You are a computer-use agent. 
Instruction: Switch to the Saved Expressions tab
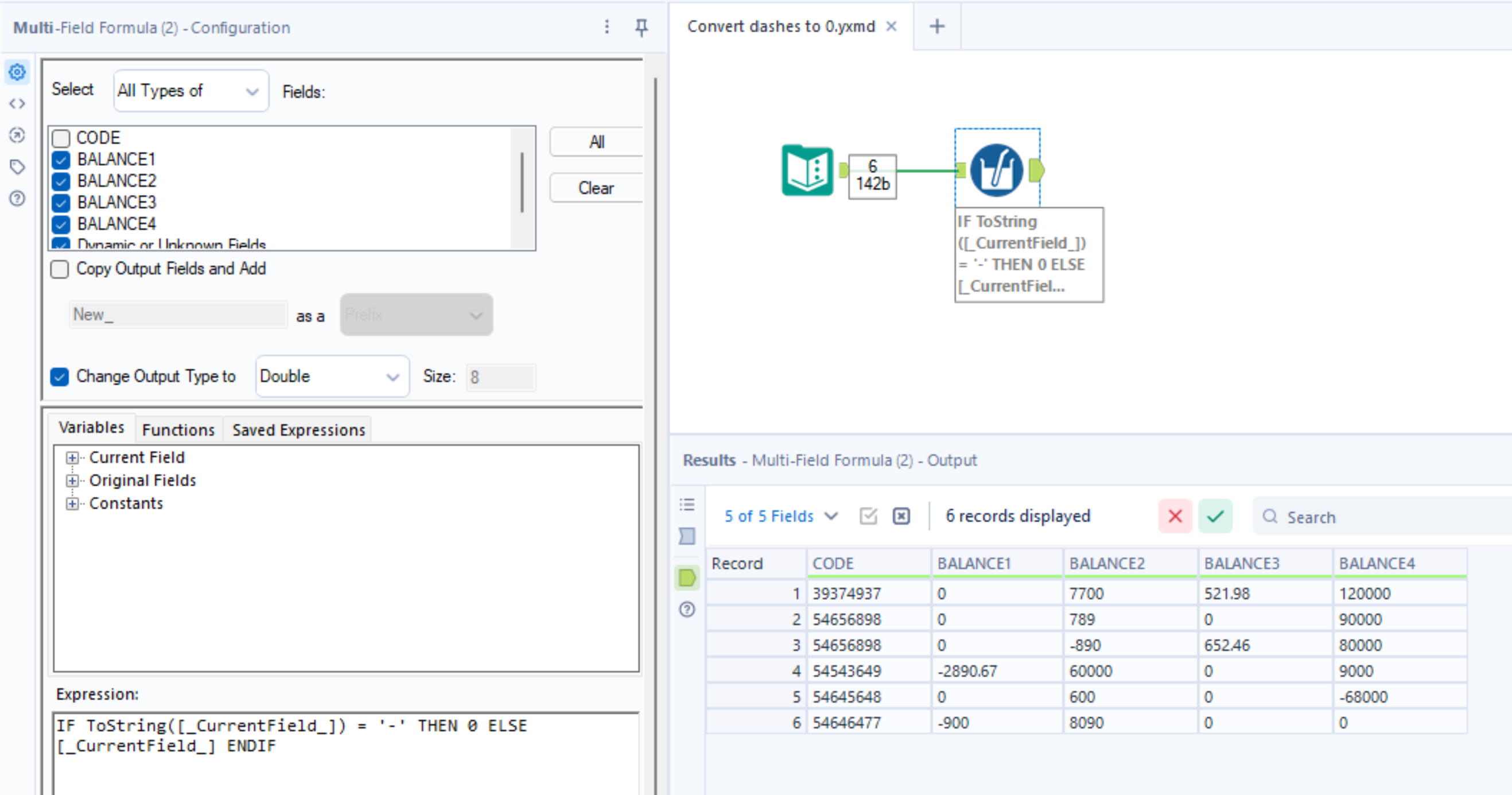click(298, 430)
